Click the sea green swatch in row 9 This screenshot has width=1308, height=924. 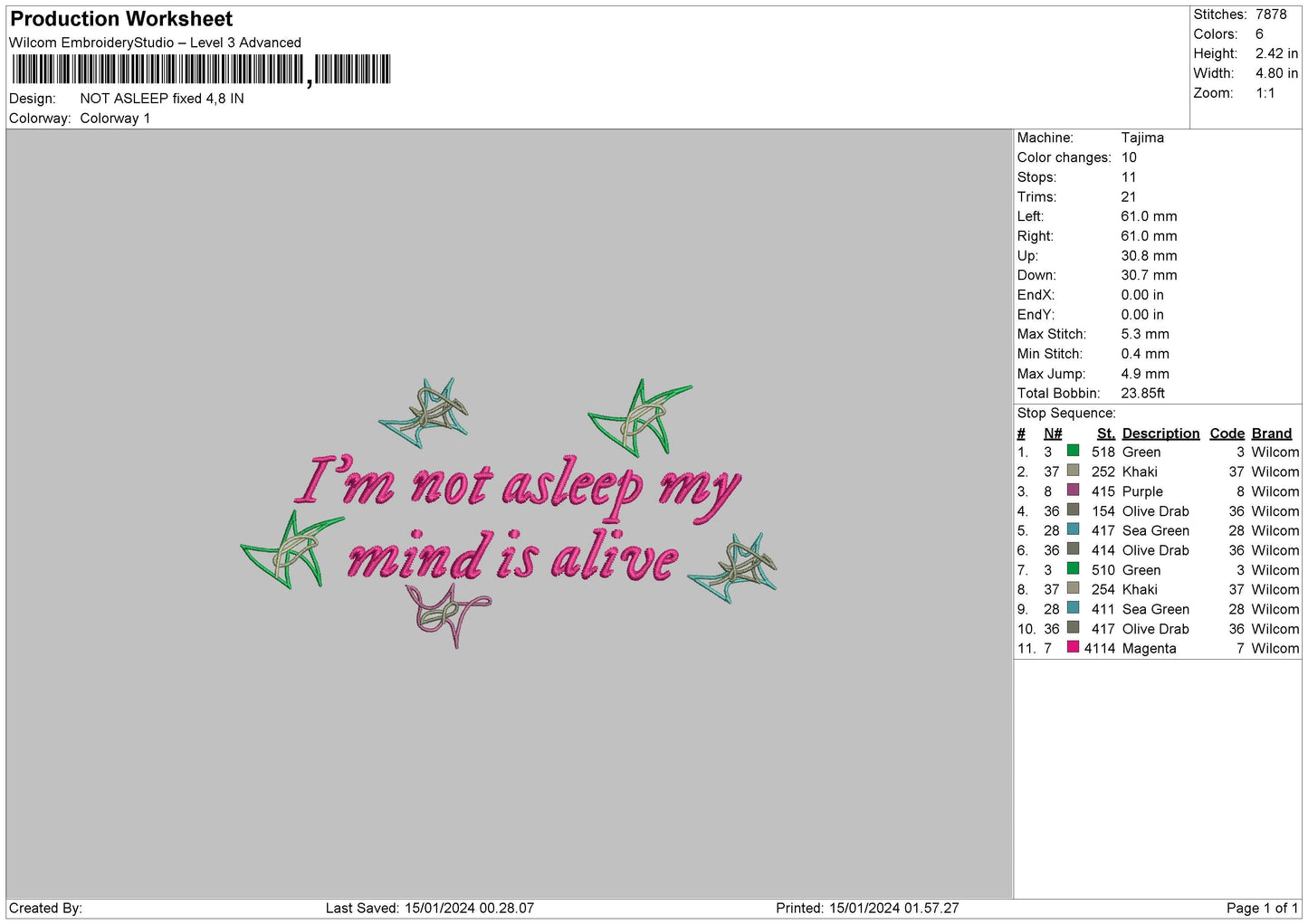pos(1073,608)
